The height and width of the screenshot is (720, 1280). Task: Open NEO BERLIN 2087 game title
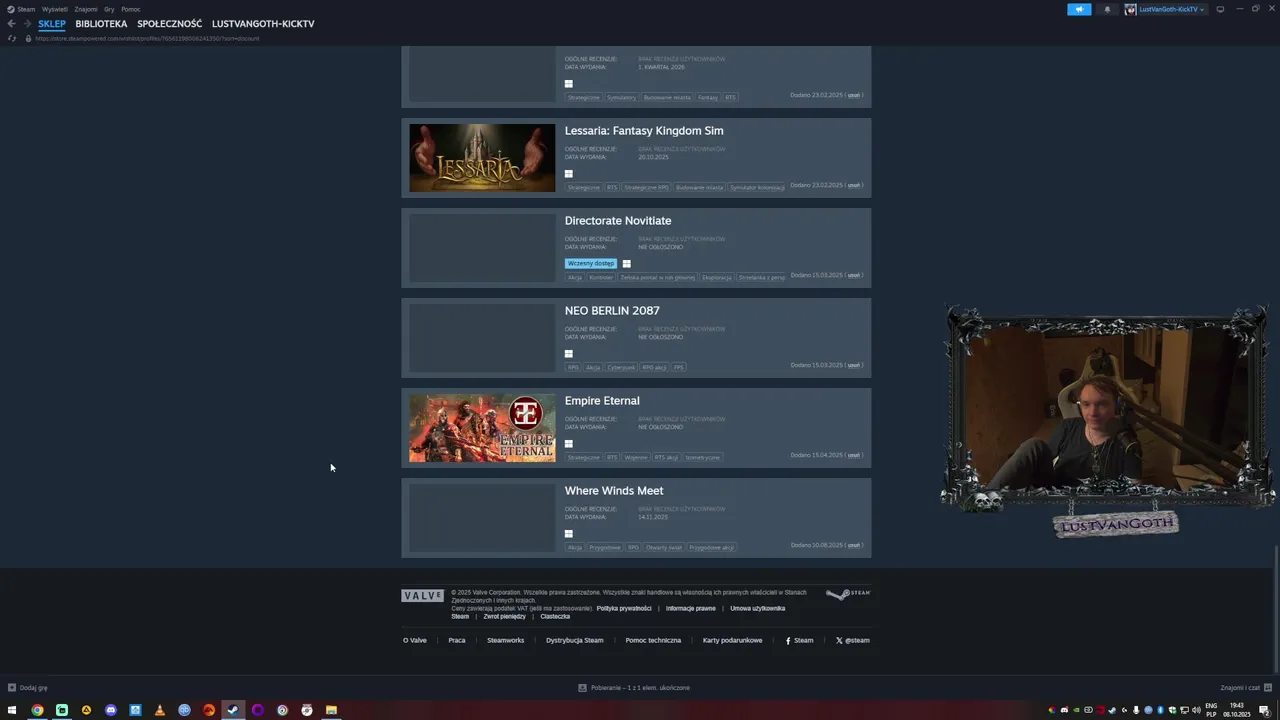(612, 311)
